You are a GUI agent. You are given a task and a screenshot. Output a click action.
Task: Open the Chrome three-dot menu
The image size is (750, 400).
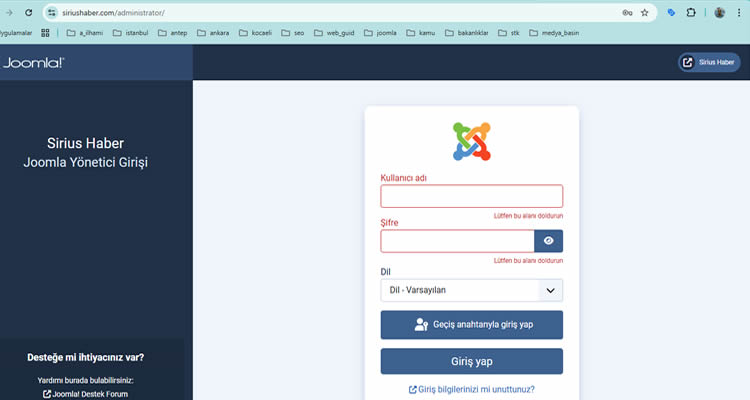click(739, 13)
